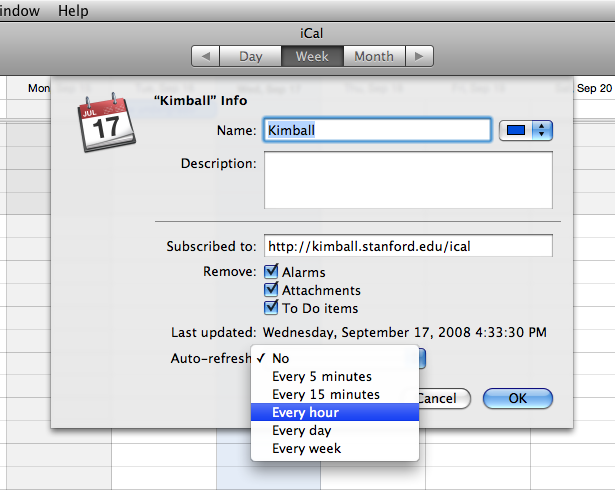Uncheck Remove Attachments checkbox
615x490 pixels.
pyautogui.click(x=271, y=290)
